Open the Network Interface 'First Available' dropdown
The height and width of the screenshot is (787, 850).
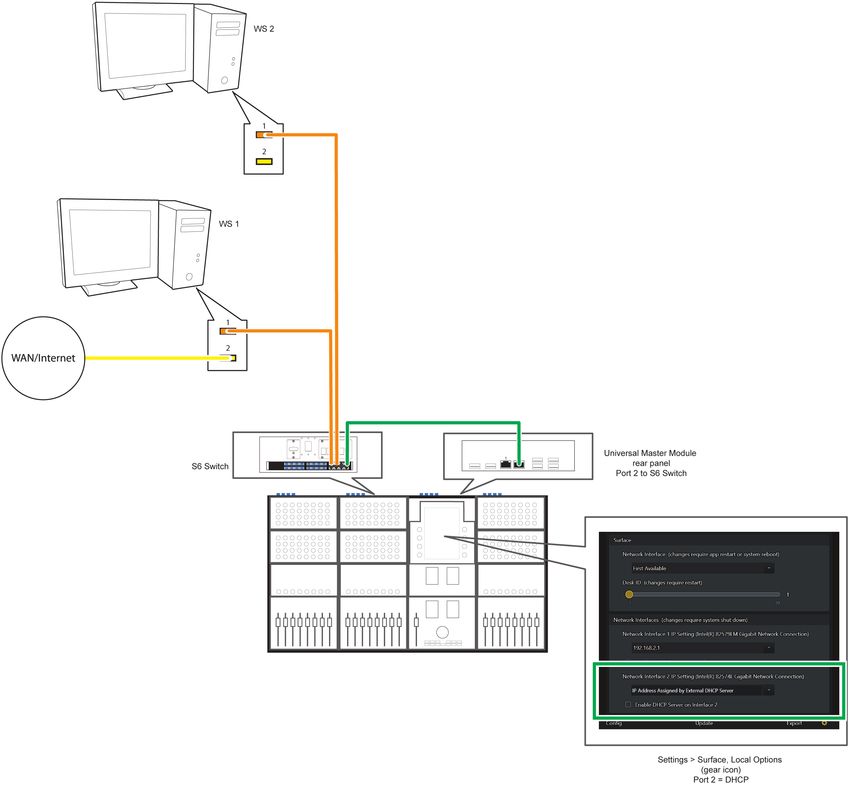coord(703,568)
